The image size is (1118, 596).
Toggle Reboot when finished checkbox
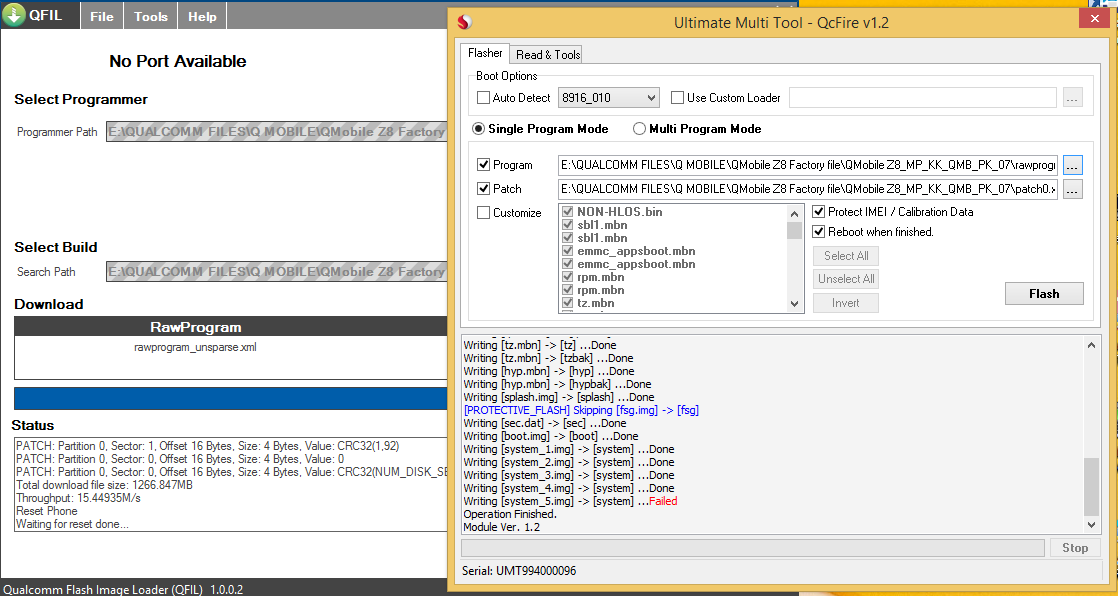click(819, 232)
